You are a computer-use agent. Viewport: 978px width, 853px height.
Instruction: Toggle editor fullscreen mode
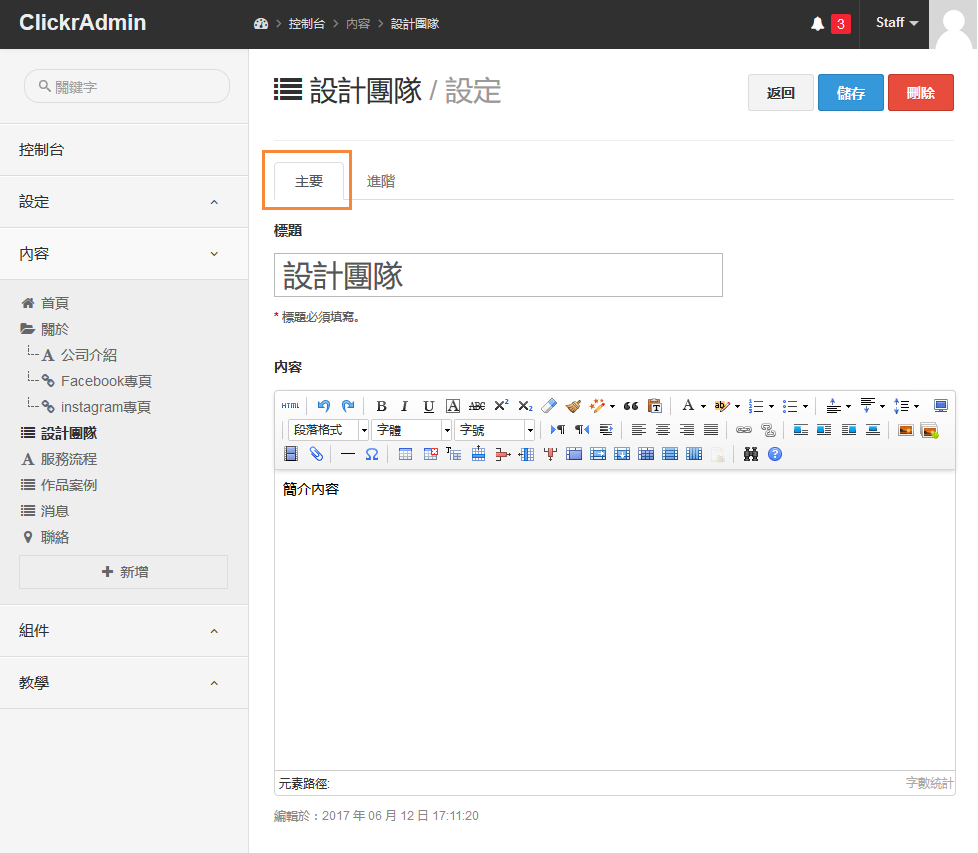coord(941,406)
